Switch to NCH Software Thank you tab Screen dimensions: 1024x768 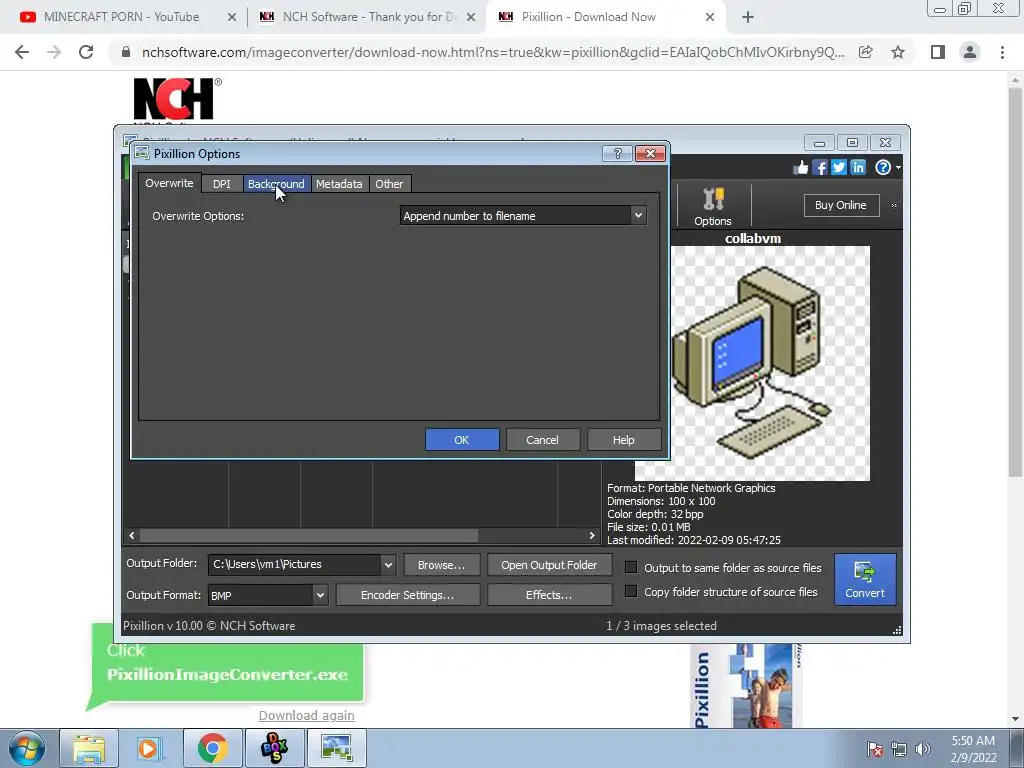(366, 17)
